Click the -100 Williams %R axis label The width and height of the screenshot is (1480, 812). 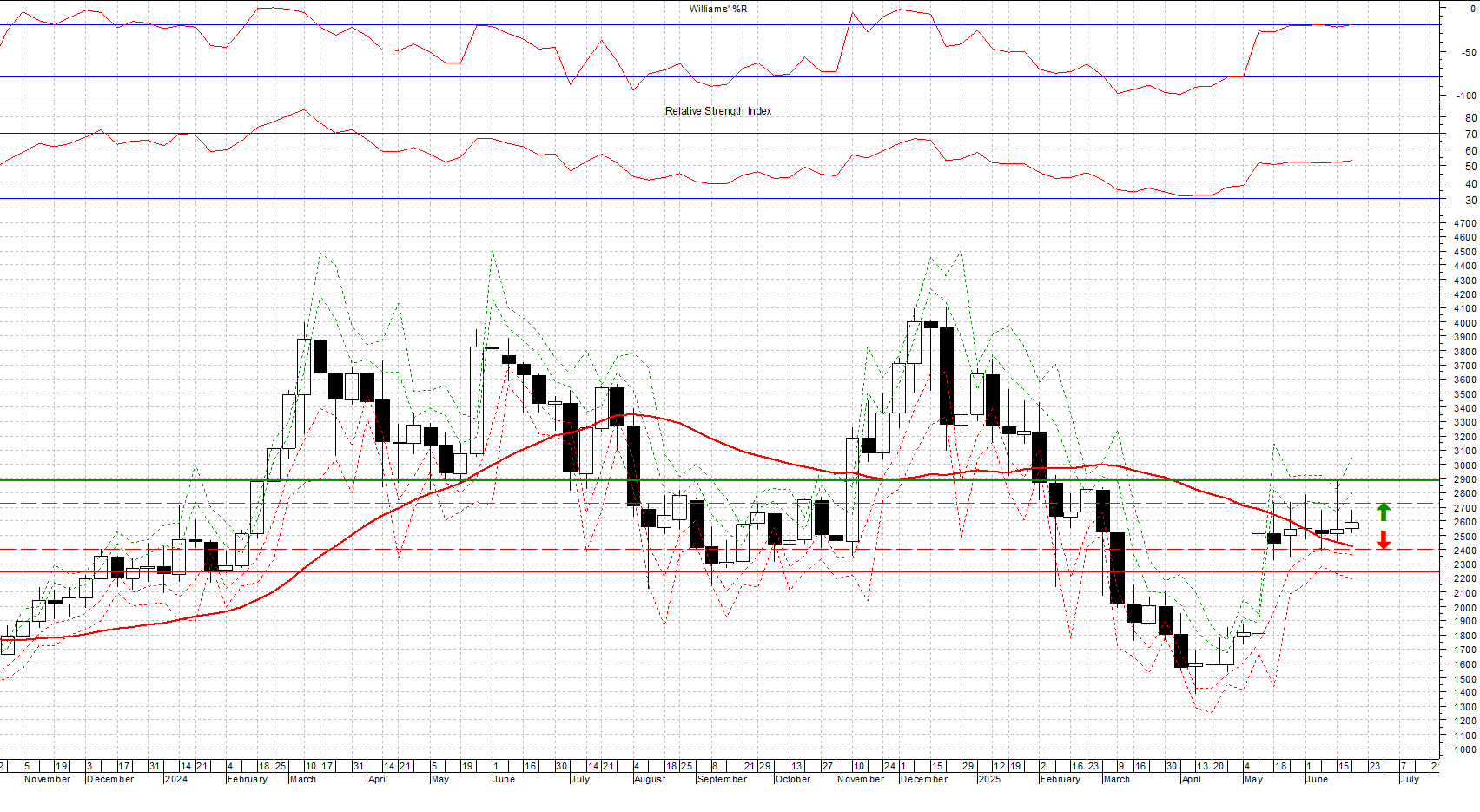coord(1465,96)
